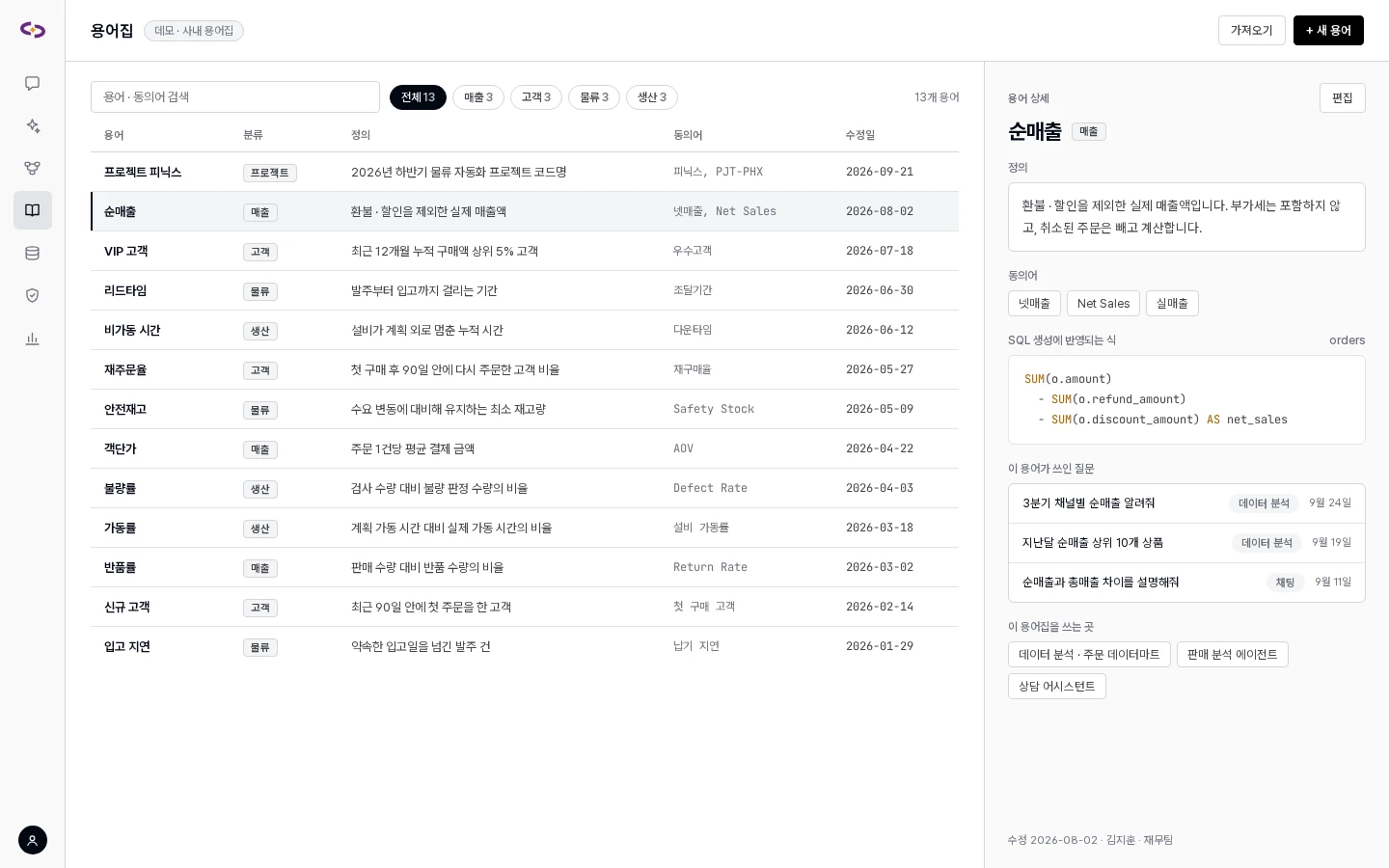The image size is (1389, 868).
Task: Click the 프로젝트 category tag
Action: [x=270, y=173]
